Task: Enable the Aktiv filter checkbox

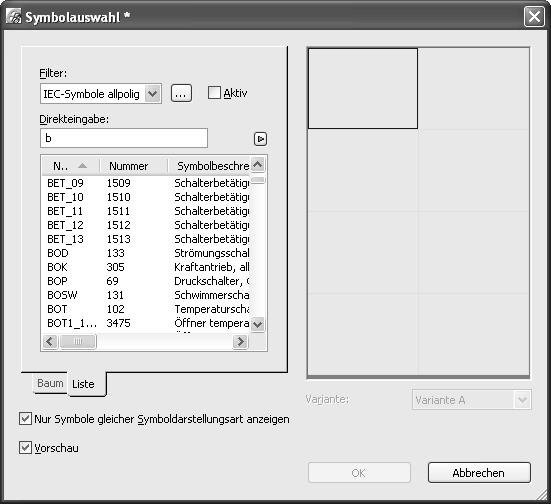Action: tap(214, 93)
